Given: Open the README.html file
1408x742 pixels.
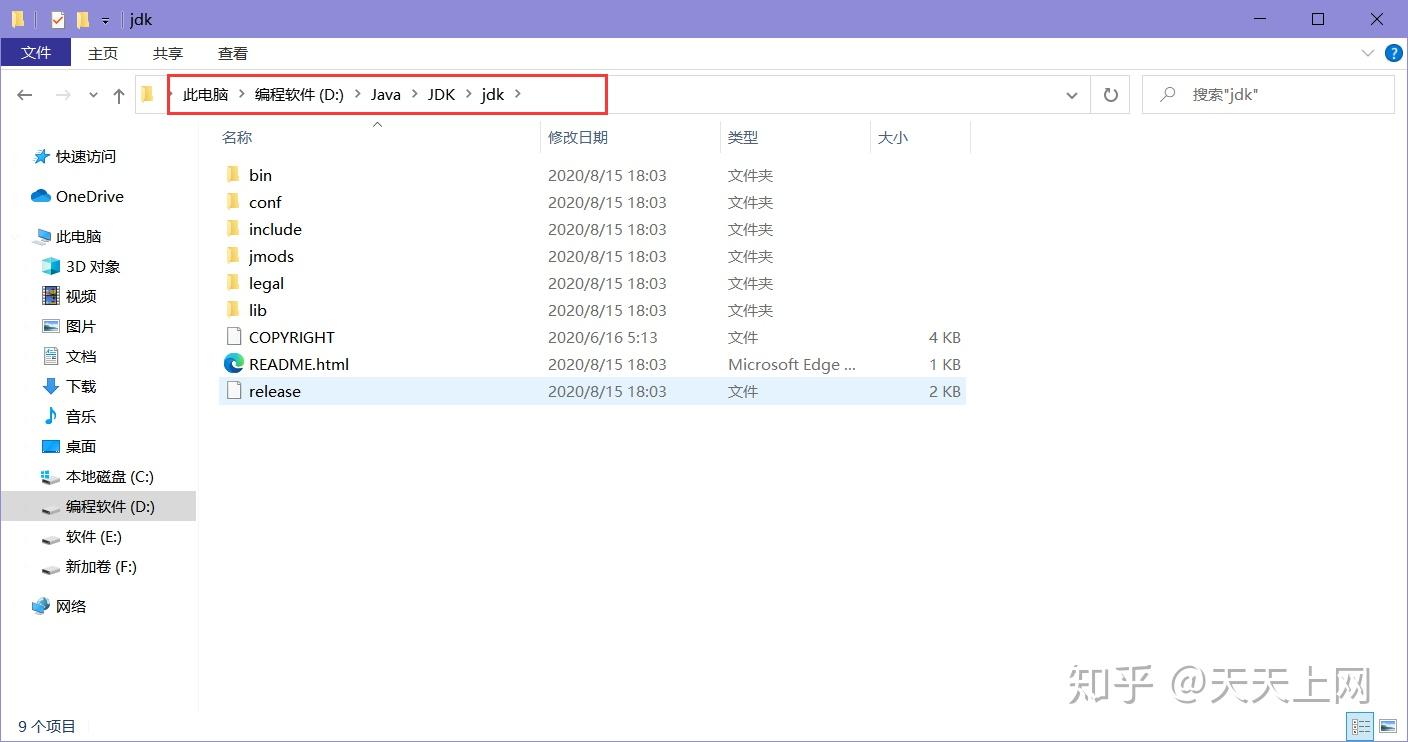Looking at the screenshot, I should point(297,363).
